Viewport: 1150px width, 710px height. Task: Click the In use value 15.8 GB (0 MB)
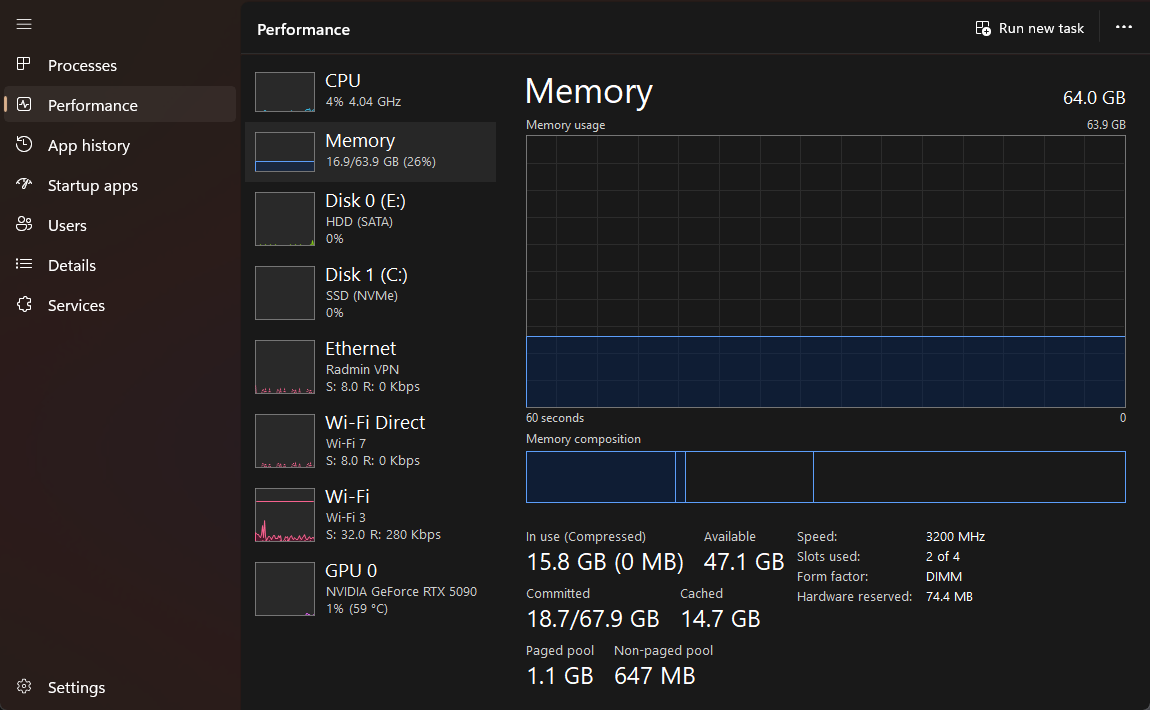coord(605,562)
